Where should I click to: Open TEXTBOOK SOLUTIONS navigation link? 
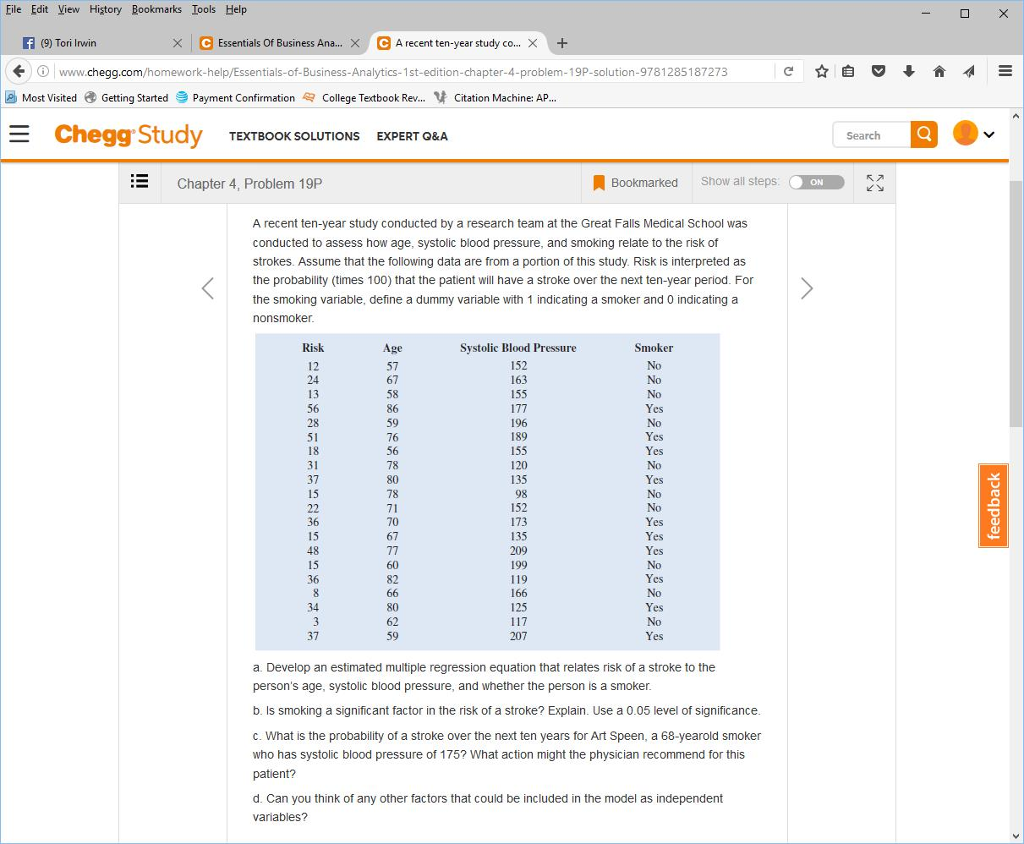click(294, 136)
